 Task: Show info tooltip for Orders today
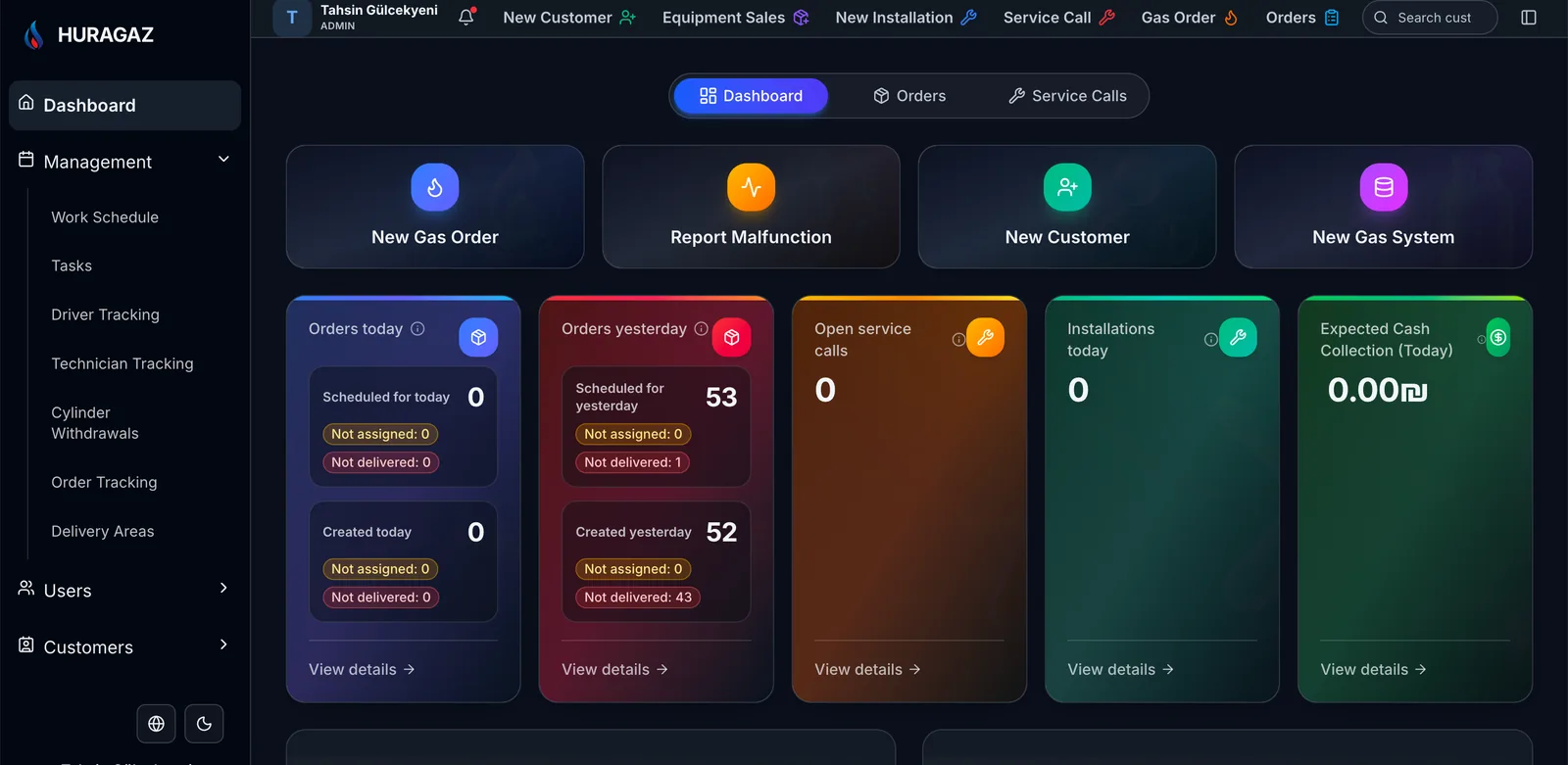(417, 329)
